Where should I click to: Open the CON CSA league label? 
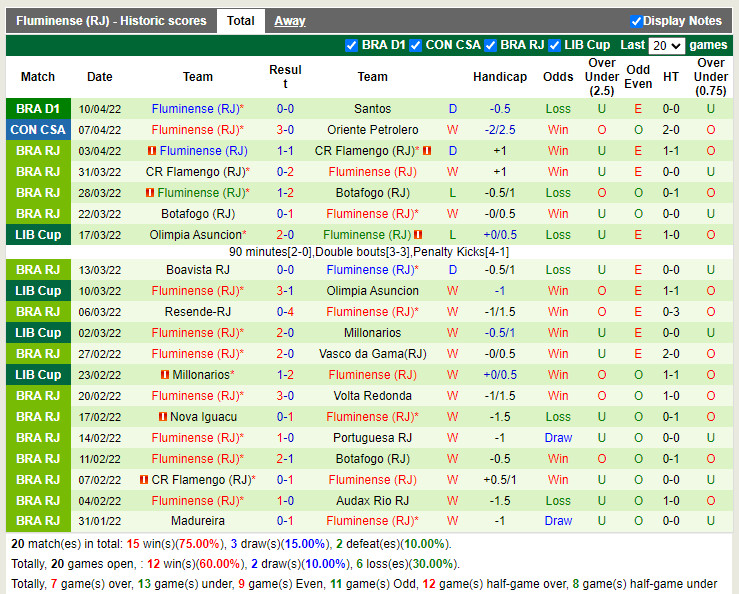[38, 130]
